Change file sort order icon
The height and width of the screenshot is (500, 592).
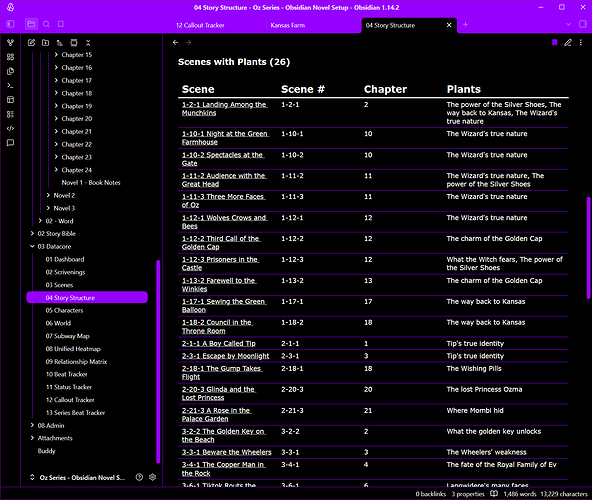click(60, 43)
